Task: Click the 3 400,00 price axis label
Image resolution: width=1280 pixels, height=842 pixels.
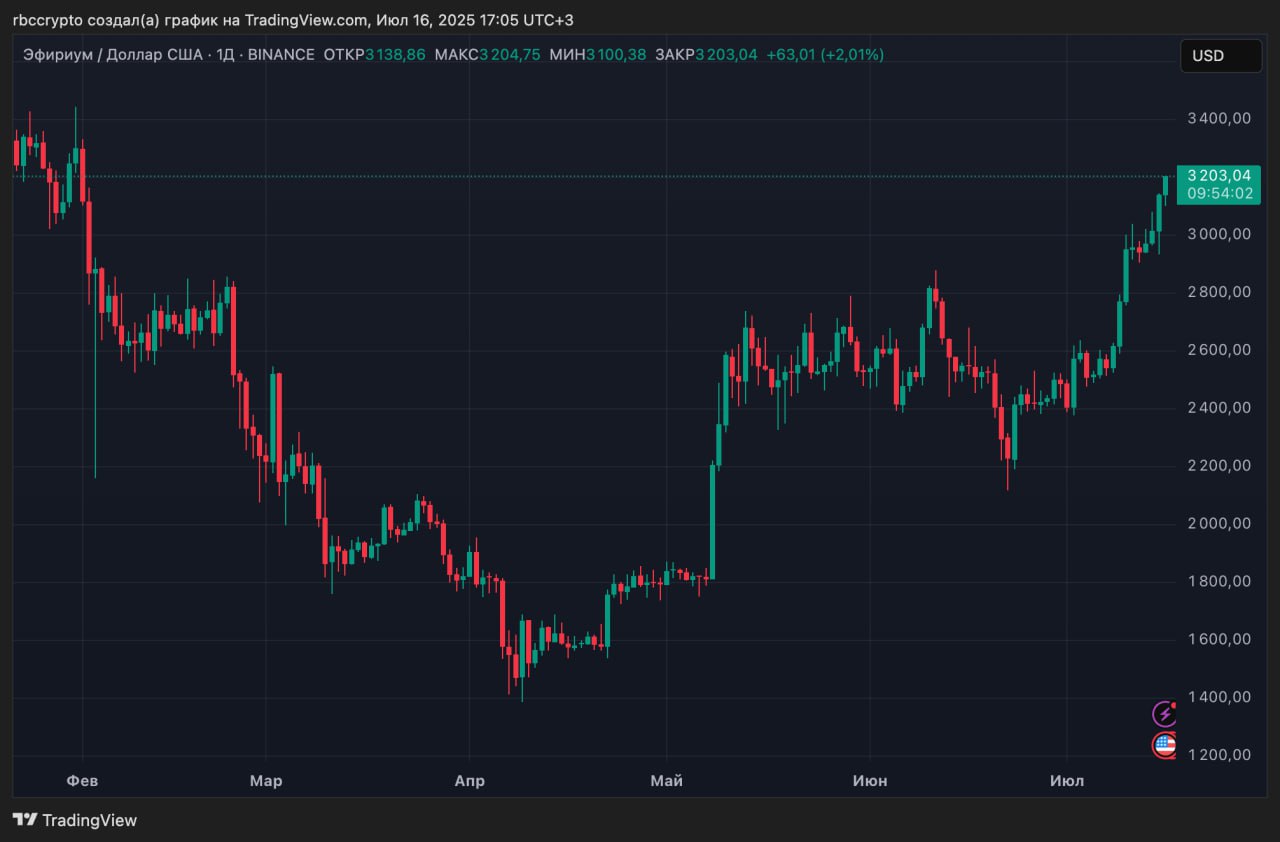Action: [1219, 118]
